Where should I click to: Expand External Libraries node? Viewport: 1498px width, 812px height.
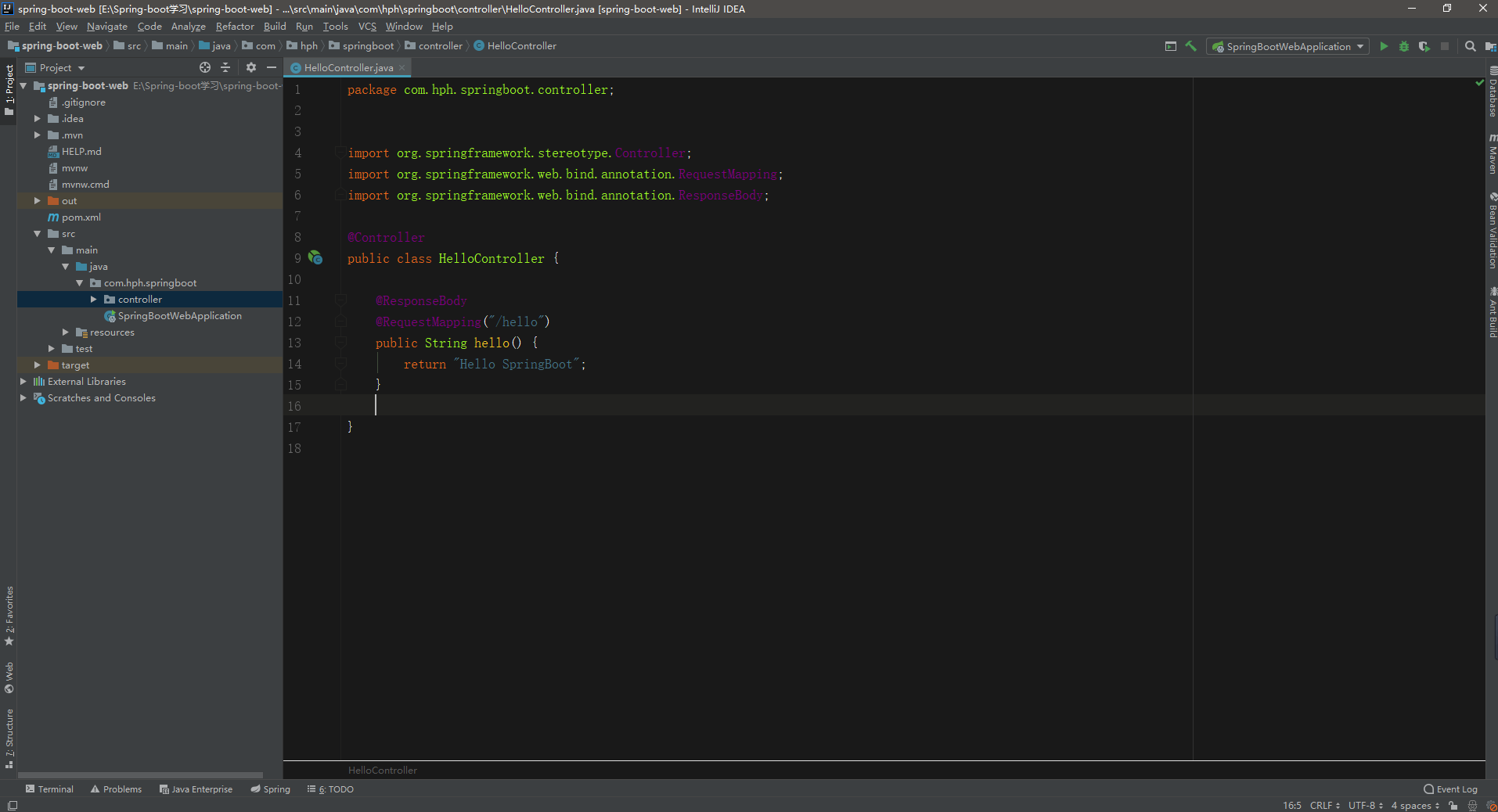click(x=23, y=382)
